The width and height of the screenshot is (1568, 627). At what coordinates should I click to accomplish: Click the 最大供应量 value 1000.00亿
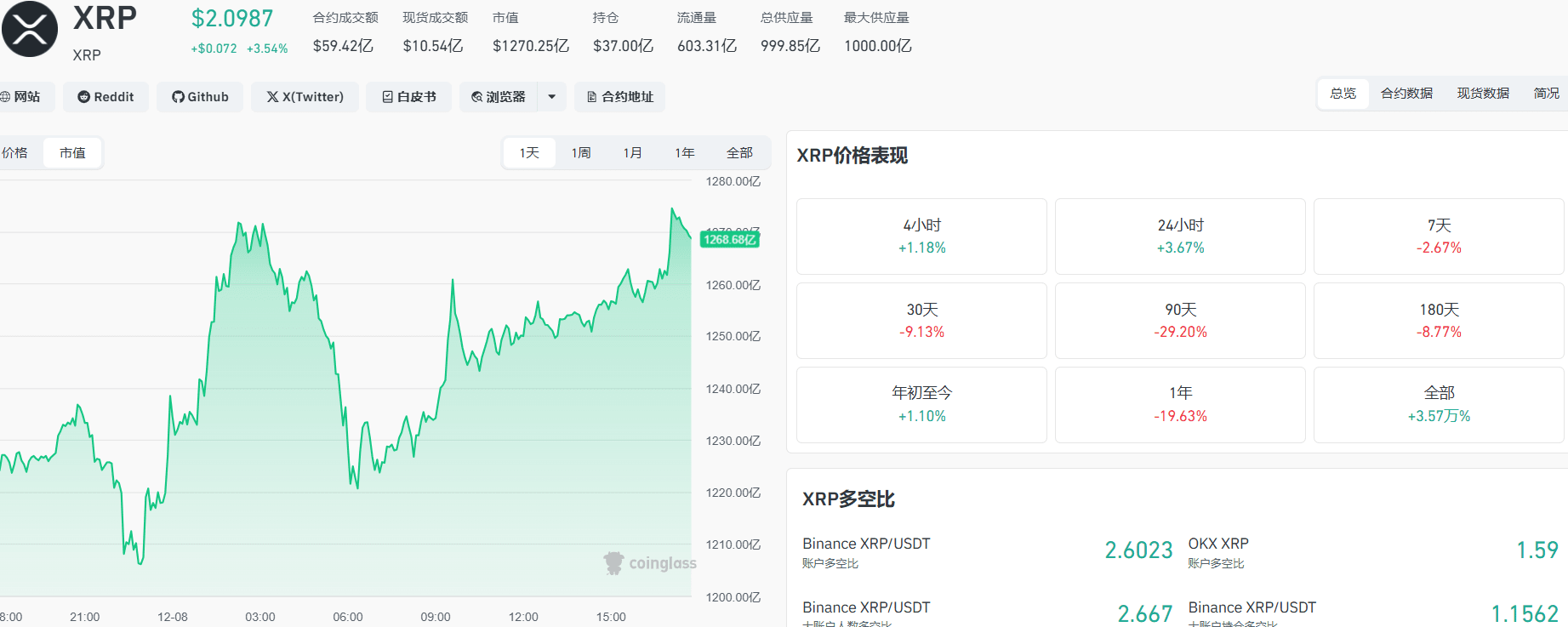pos(878,46)
